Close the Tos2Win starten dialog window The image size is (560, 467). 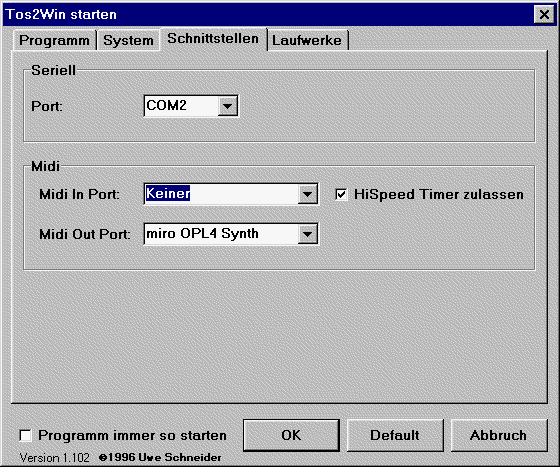pyautogui.click(x=544, y=15)
